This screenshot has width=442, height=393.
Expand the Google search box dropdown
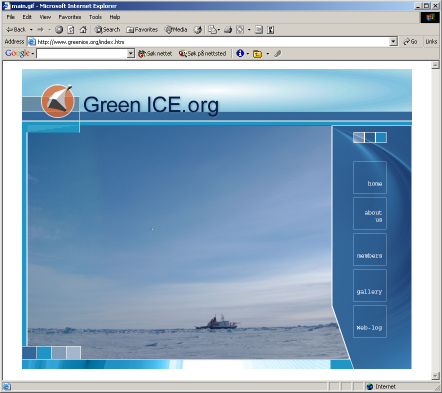tap(131, 53)
